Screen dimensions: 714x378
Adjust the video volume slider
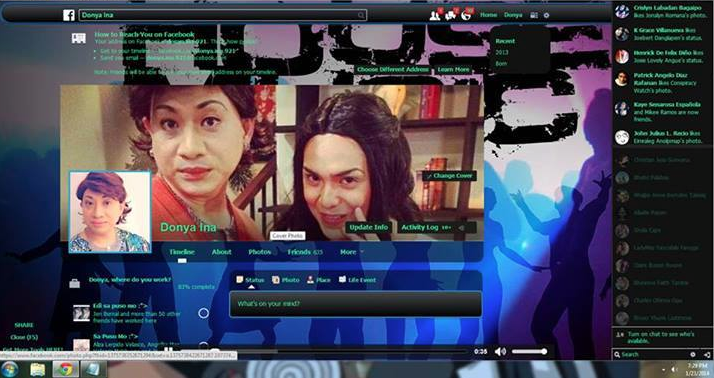coord(529,351)
